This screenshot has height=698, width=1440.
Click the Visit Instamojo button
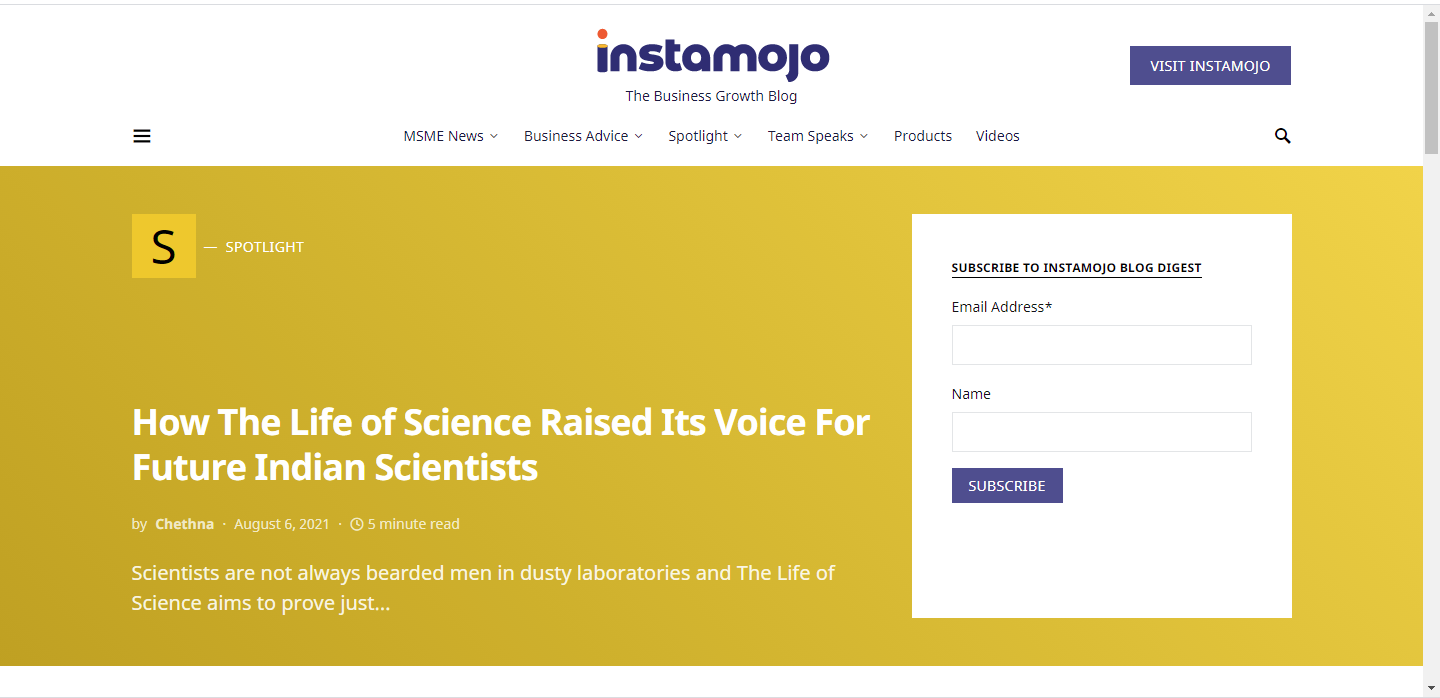(x=1210, y=66)
